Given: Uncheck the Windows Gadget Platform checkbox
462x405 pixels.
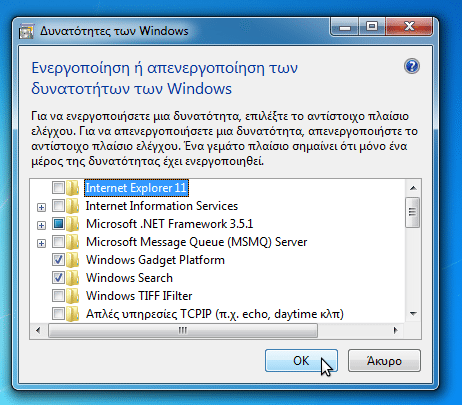Looking at the screenshot, I should pos(58,260).
